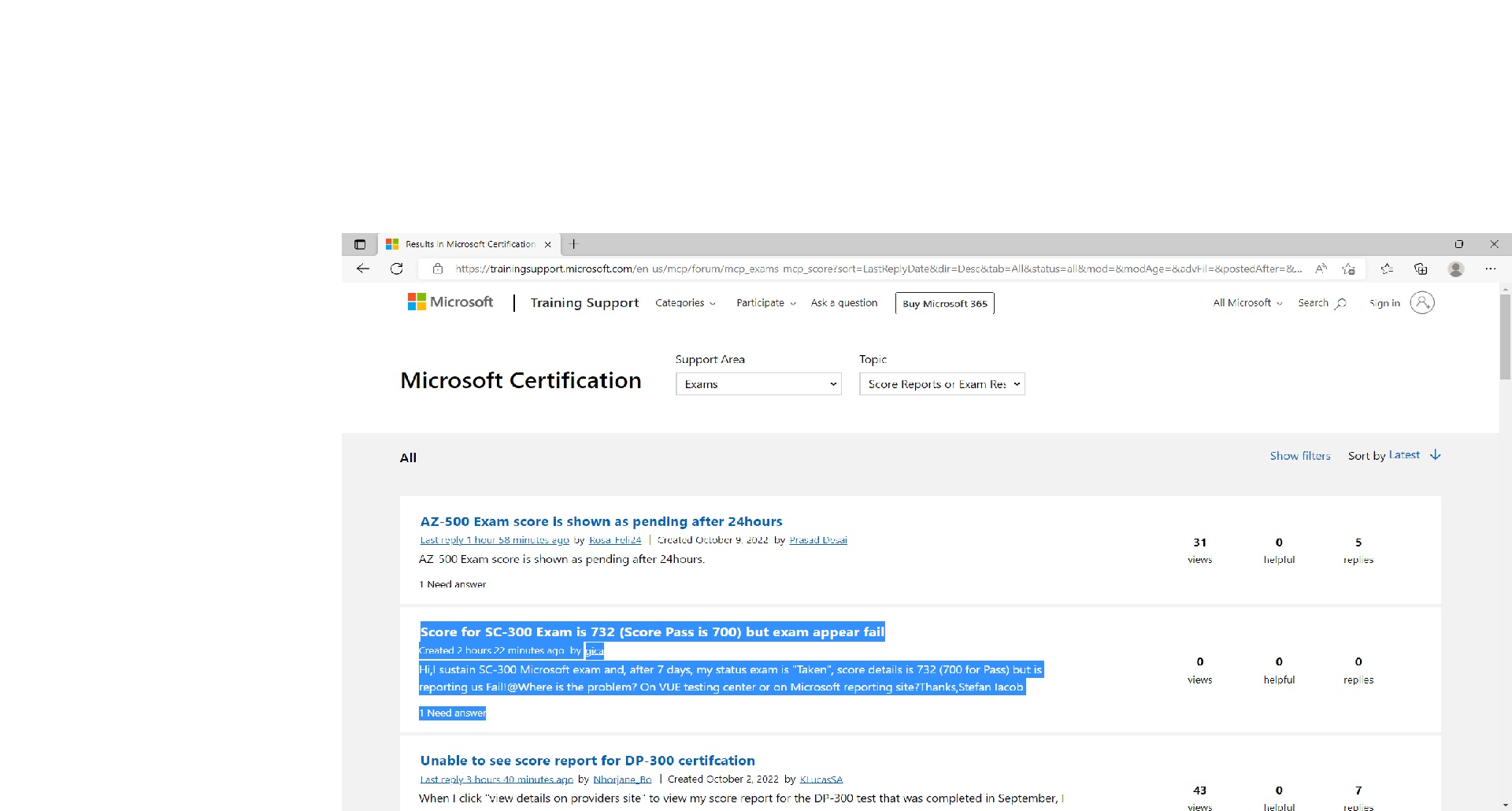This screenshot has width=1512, height=811.
Task: Click '1 Need answer' under SC-300 thread
Action: click(453, 713)
